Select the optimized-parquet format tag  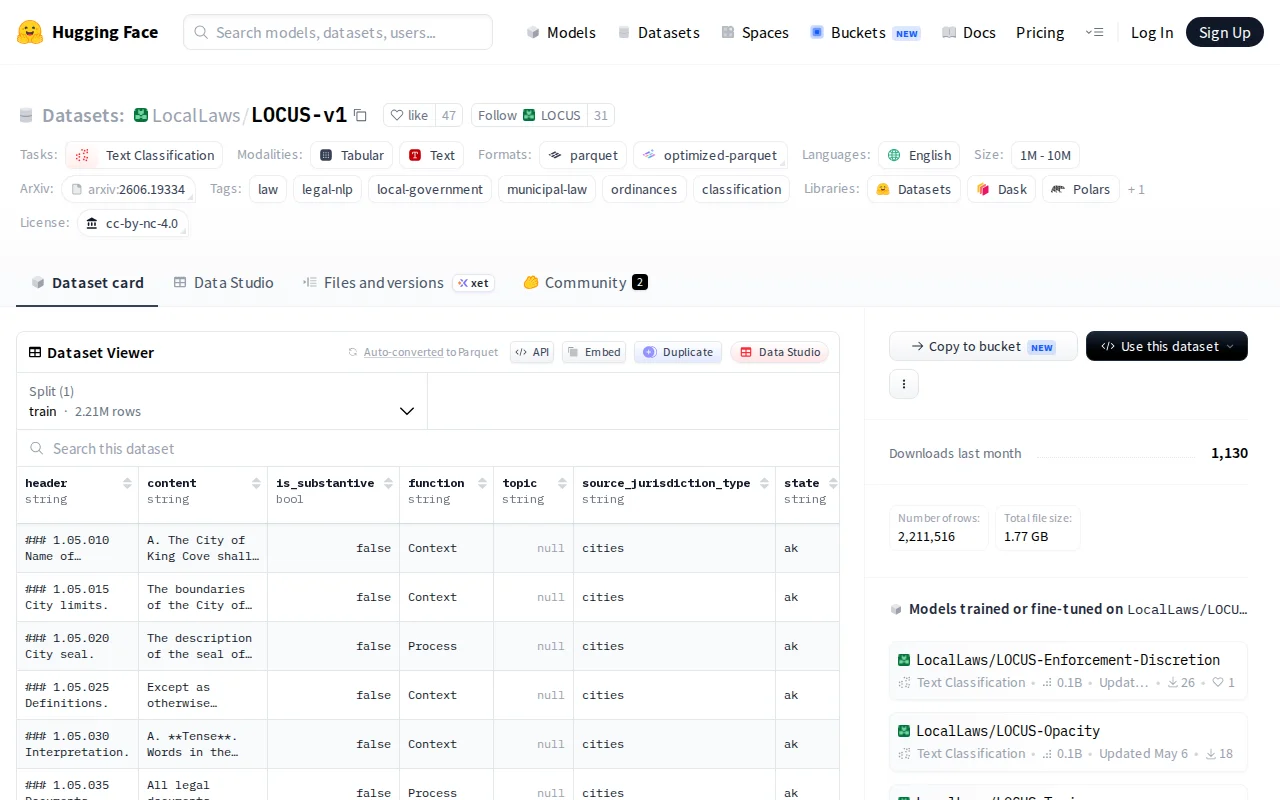(710, 155)
